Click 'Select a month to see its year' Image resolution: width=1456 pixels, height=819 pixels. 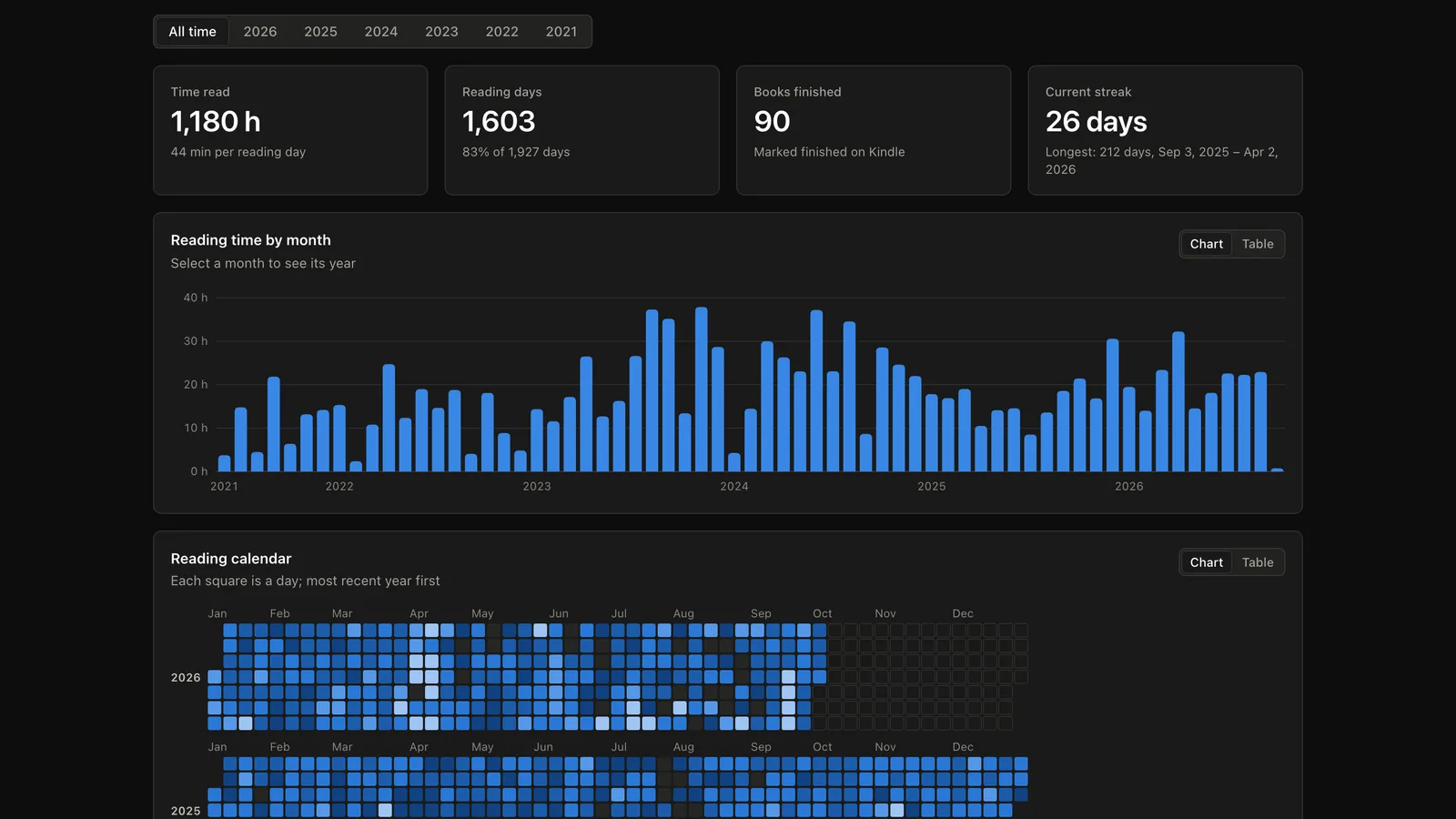pos(263,263)
